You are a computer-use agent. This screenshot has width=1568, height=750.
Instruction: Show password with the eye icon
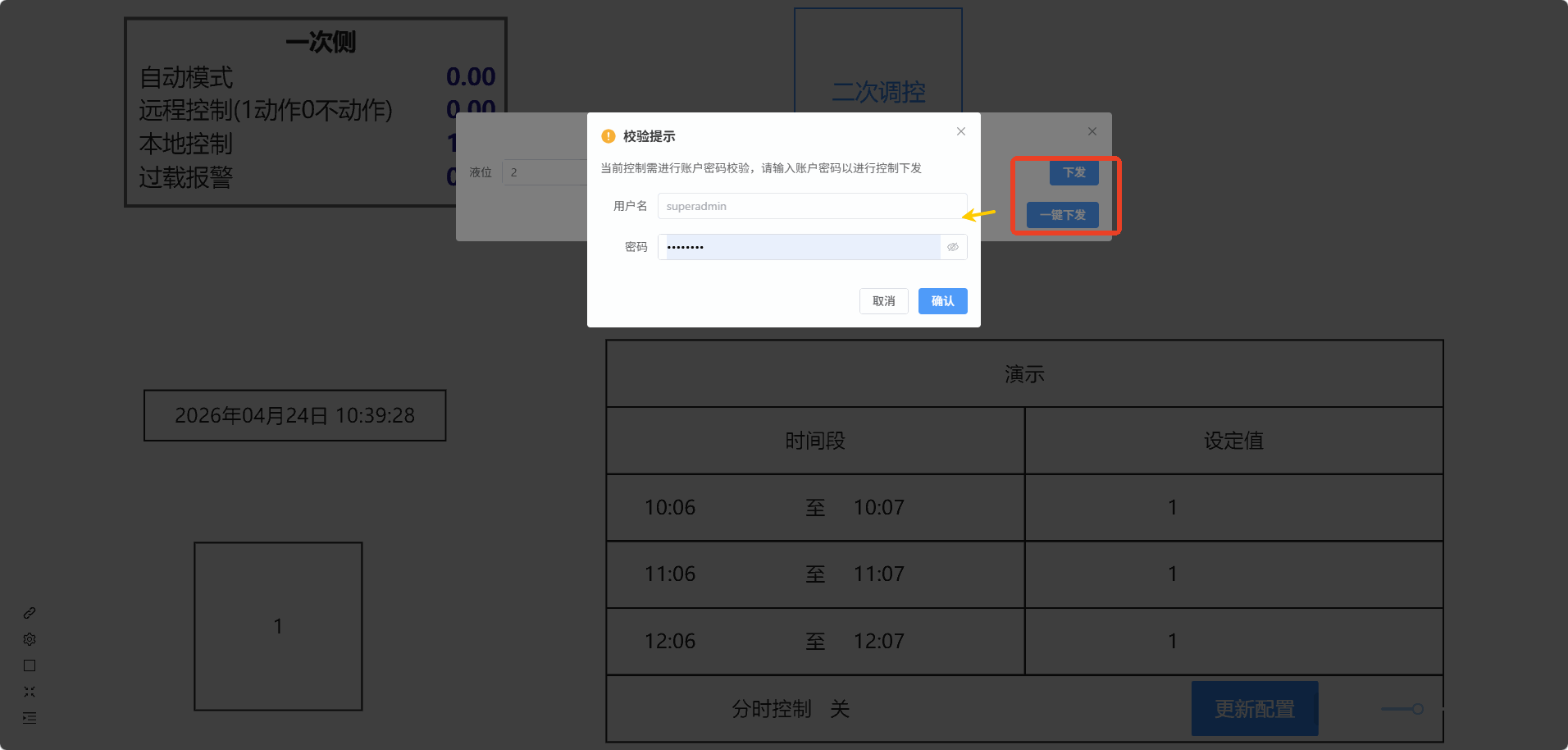(x=953, y=247)
